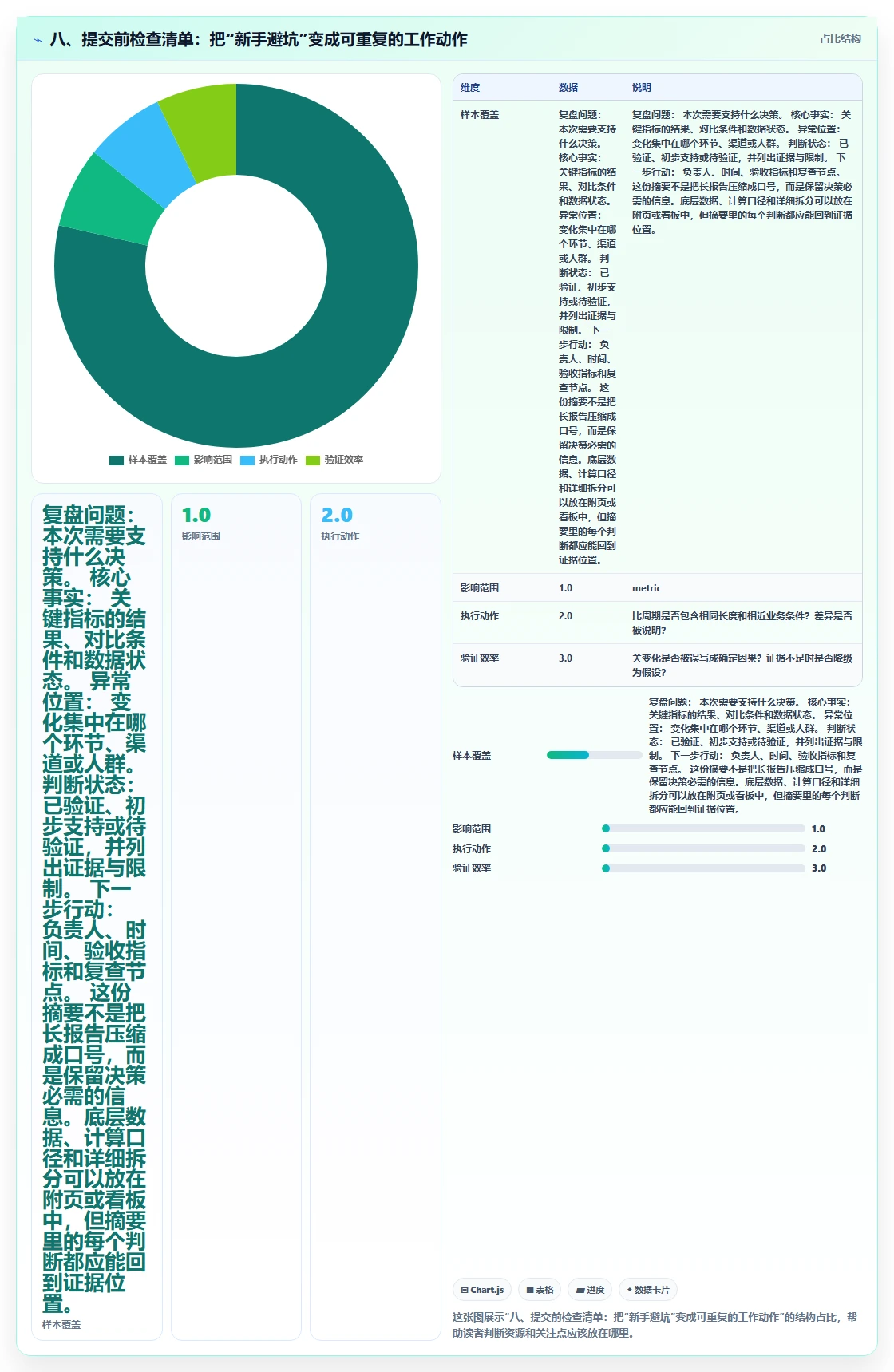Viewport: 894px width, 1372px height.
Task: Click the 2.0 执行动作 data card
Action: [x=375, y=917]
